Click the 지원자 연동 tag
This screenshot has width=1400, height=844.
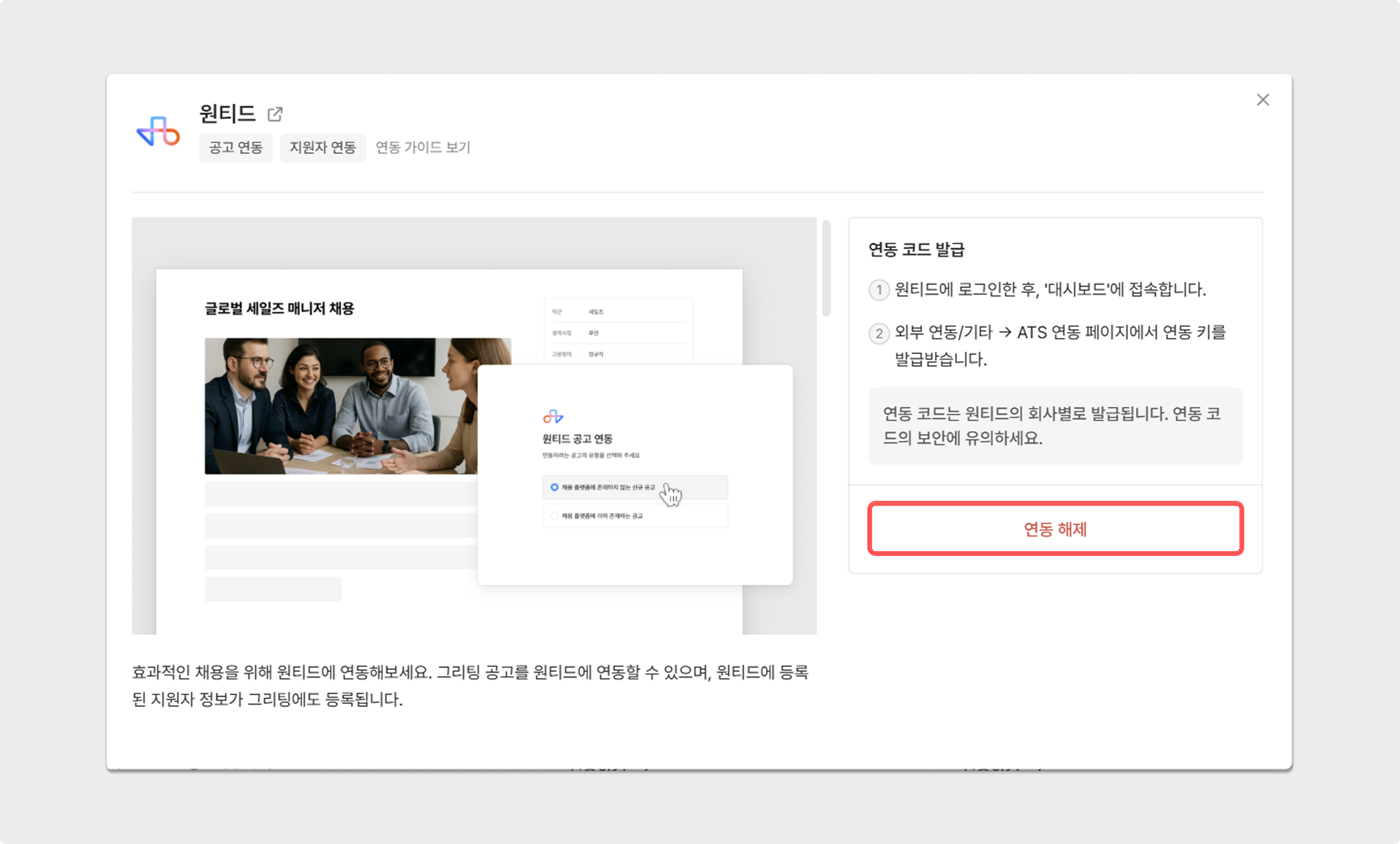pos(322,147)
